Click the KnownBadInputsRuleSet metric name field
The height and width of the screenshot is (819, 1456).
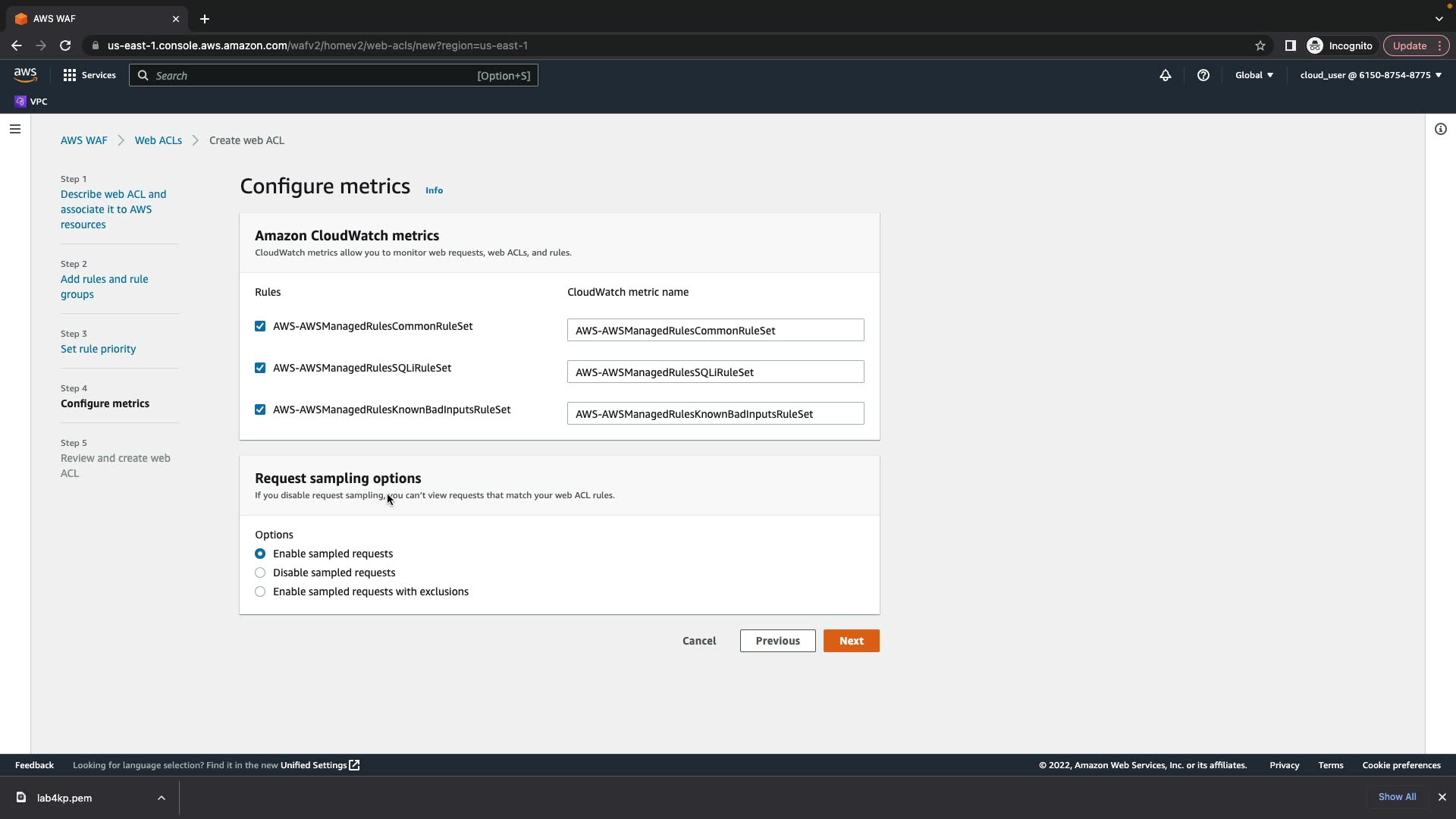click(x=714, y=414)
